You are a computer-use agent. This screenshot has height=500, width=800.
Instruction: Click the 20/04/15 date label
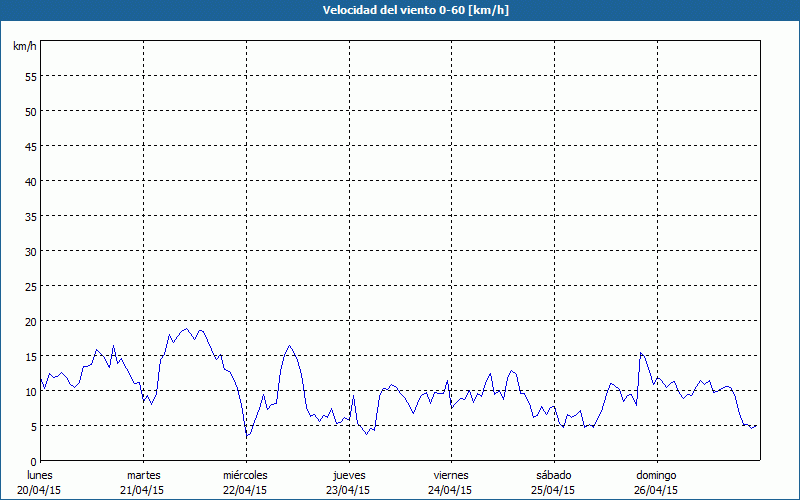pyautogui.click(x=39, y=490)
